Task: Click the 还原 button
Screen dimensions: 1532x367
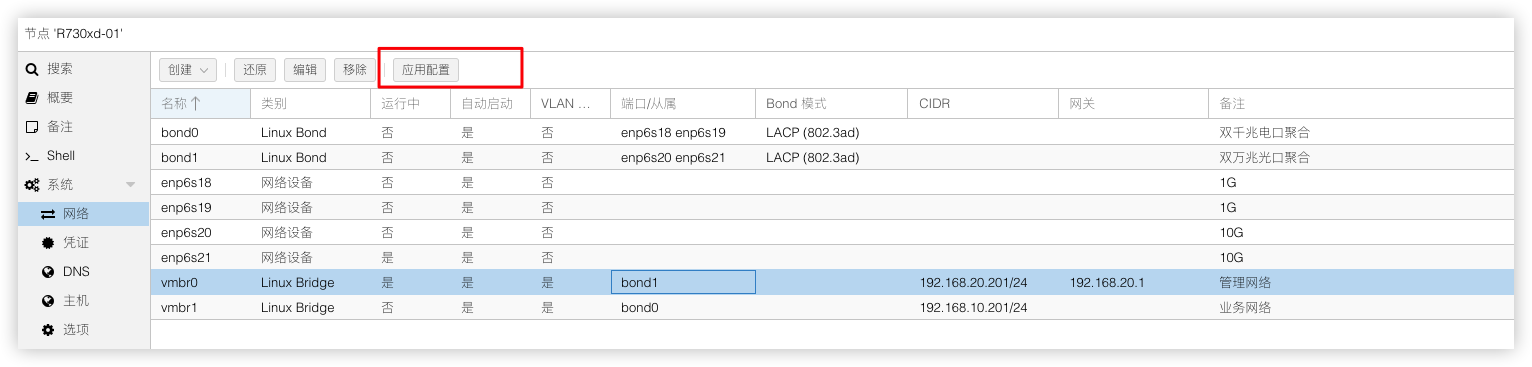Action: tap(255, 70)
